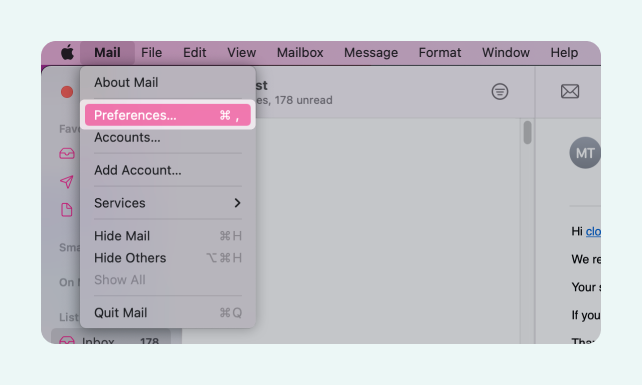The image size is (642, 385).
Task: Open the Apple menu logo
Action: (67, 52)
